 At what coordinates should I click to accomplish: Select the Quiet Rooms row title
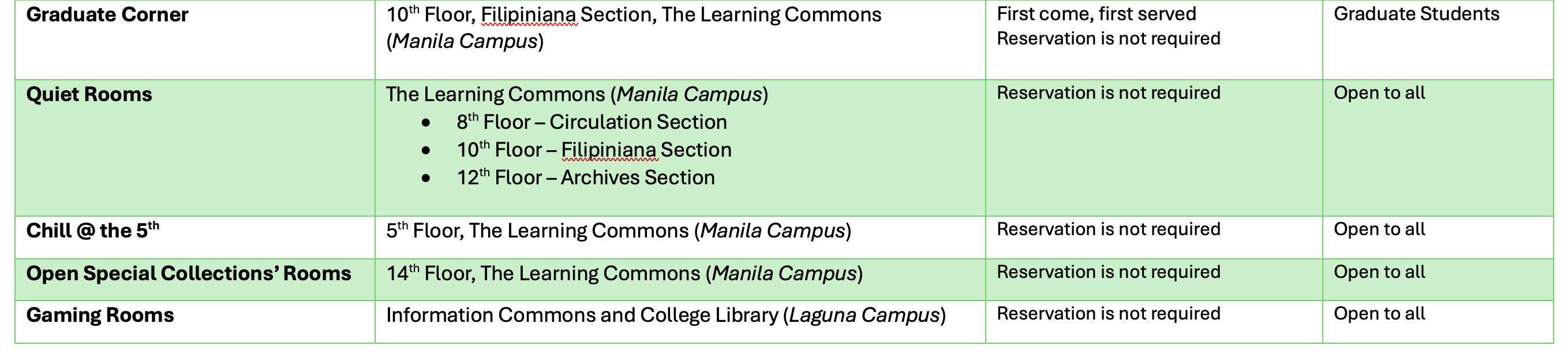pos(89,94)
